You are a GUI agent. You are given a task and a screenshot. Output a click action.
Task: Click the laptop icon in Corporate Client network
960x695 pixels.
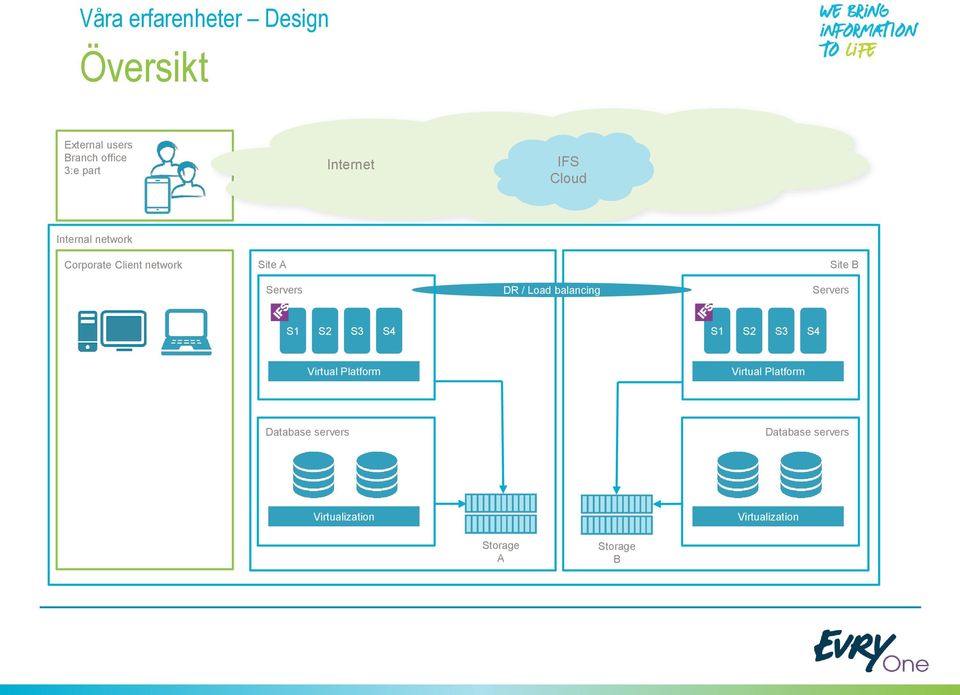186,332
